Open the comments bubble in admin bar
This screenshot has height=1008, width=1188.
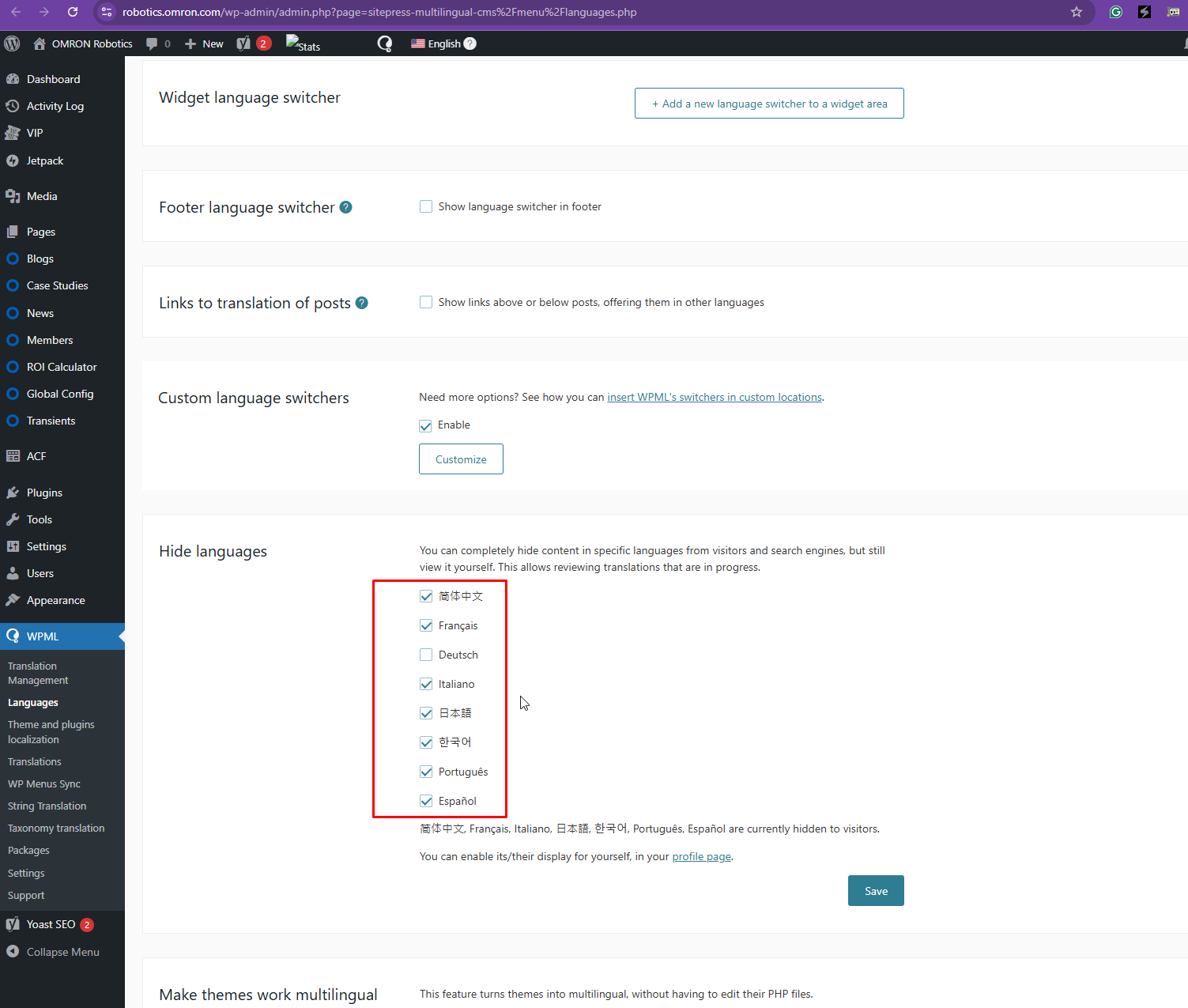[x=158, y=43]
